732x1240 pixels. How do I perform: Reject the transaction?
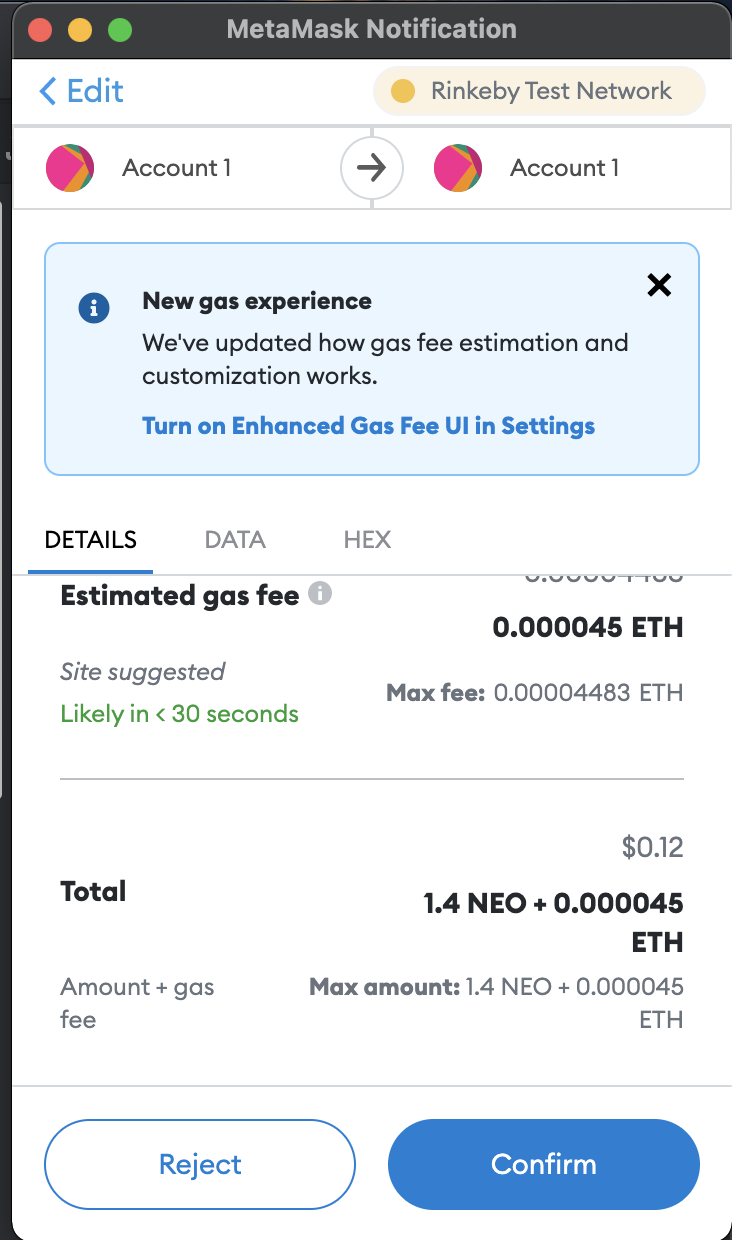coord(200,1164)
